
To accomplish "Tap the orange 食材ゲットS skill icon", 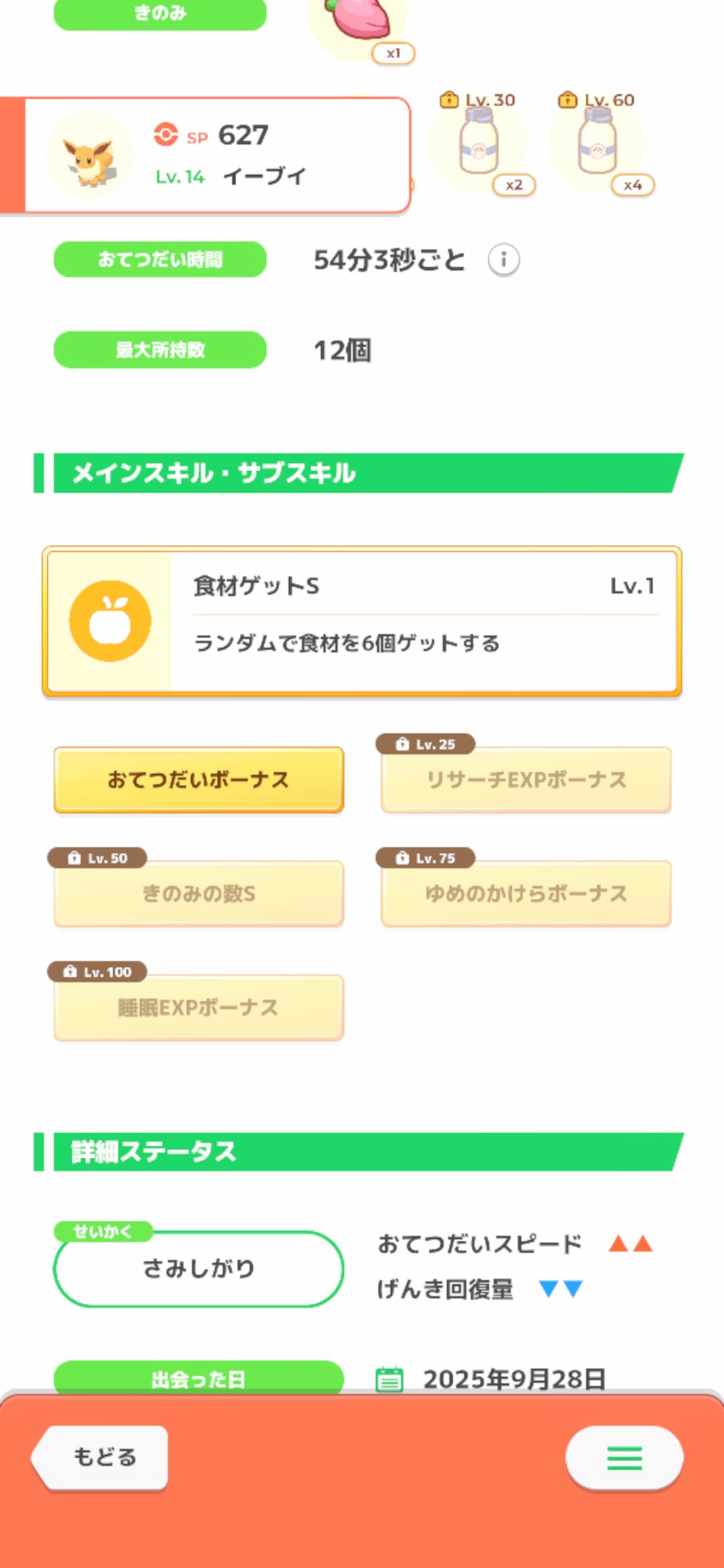I will point(110,621).
